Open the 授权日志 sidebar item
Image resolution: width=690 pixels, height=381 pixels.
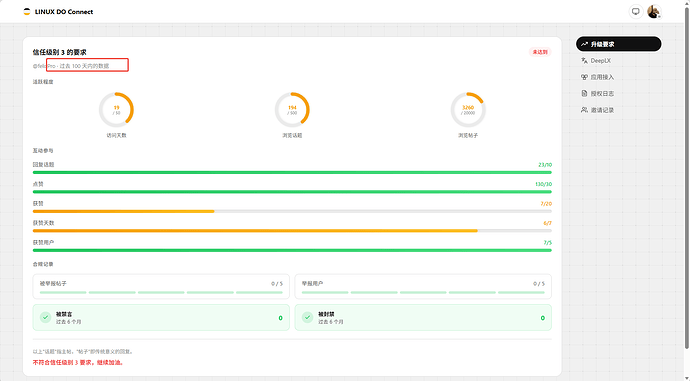[x=618, y=93]
